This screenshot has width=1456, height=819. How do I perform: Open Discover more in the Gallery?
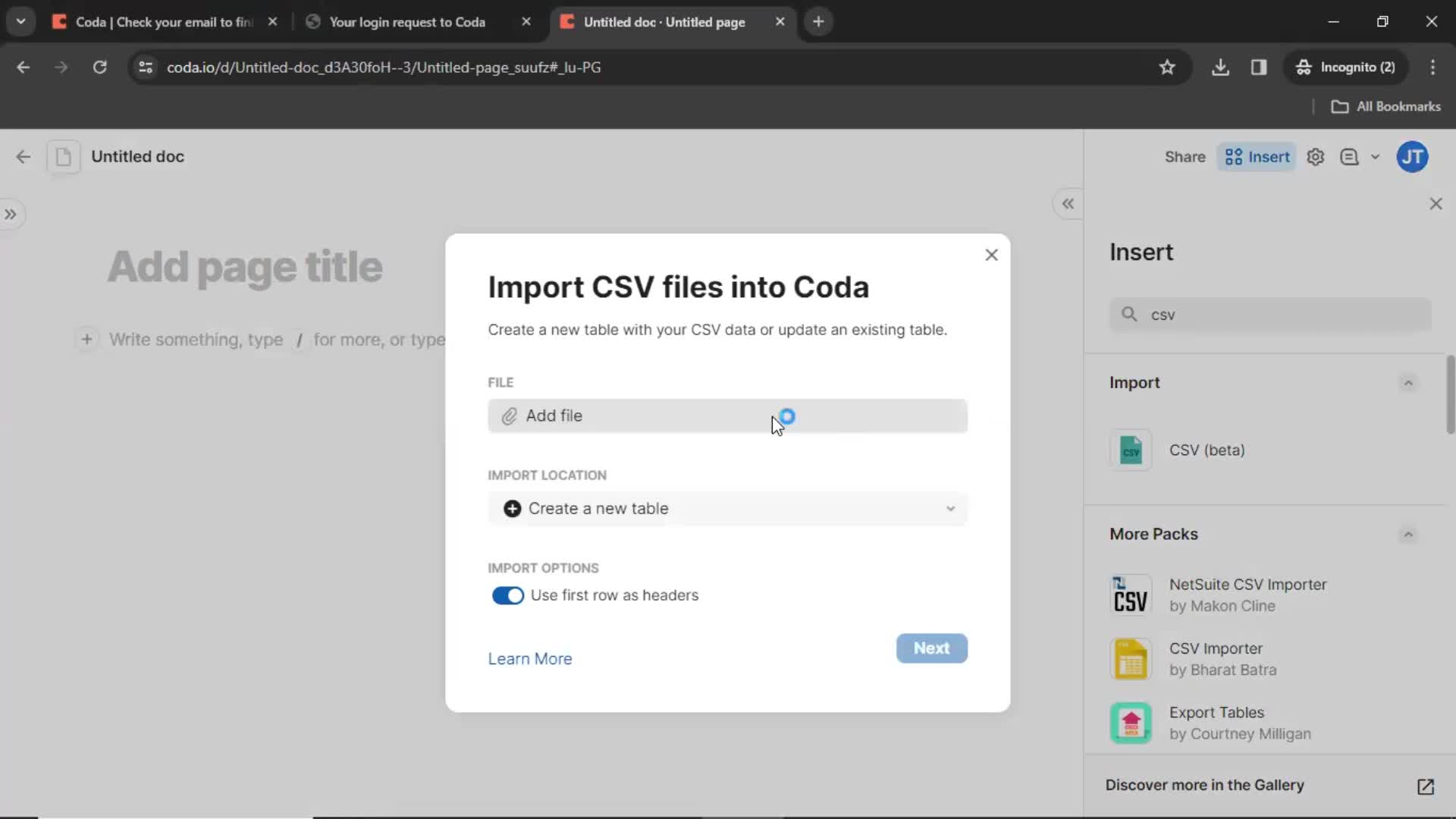[x=1204, y=785]
